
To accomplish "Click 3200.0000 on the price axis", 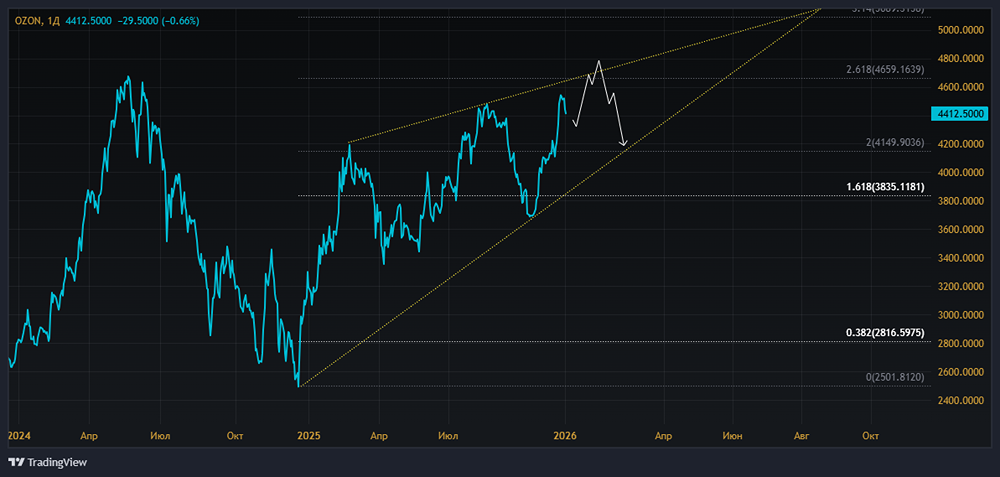I will coord(960,286).
